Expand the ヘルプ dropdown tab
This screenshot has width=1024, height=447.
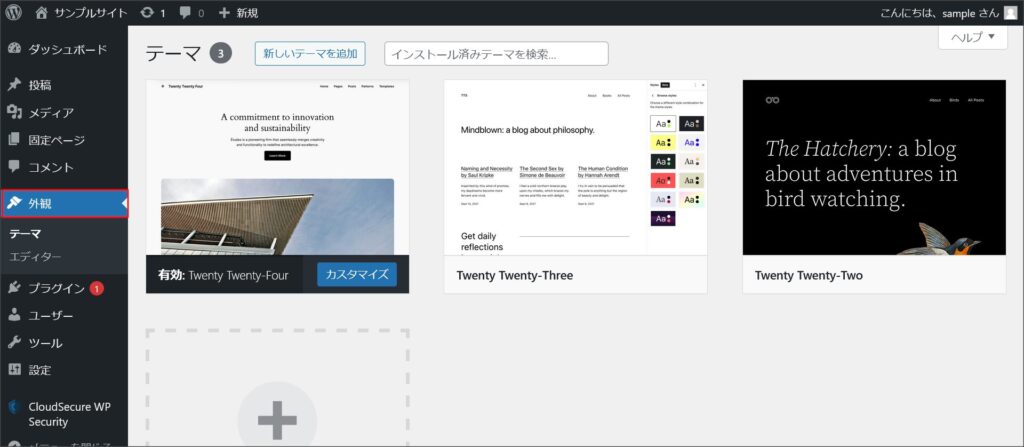(x=973, y=37)
